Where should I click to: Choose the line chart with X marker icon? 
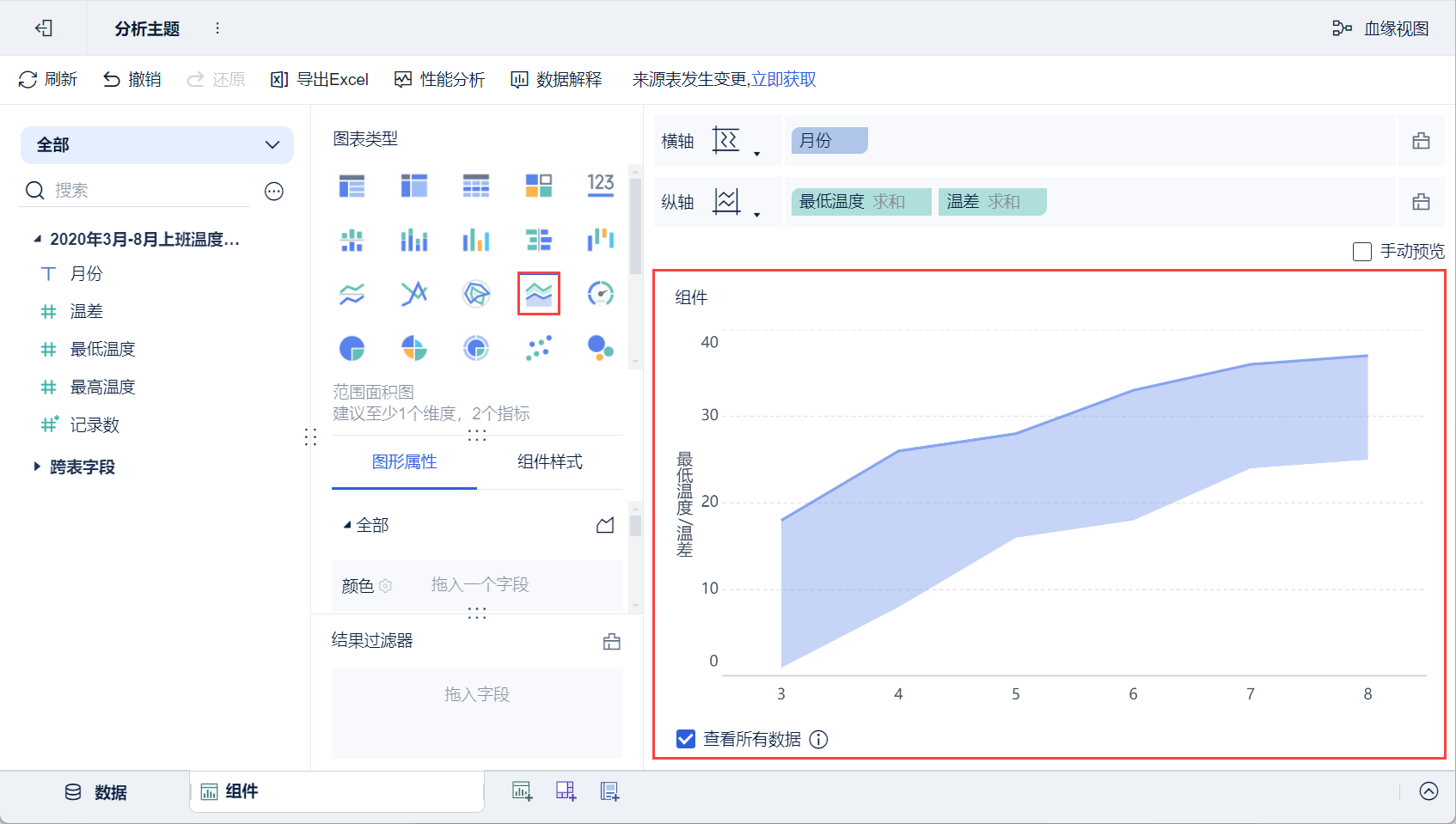[x=414, y=294]
